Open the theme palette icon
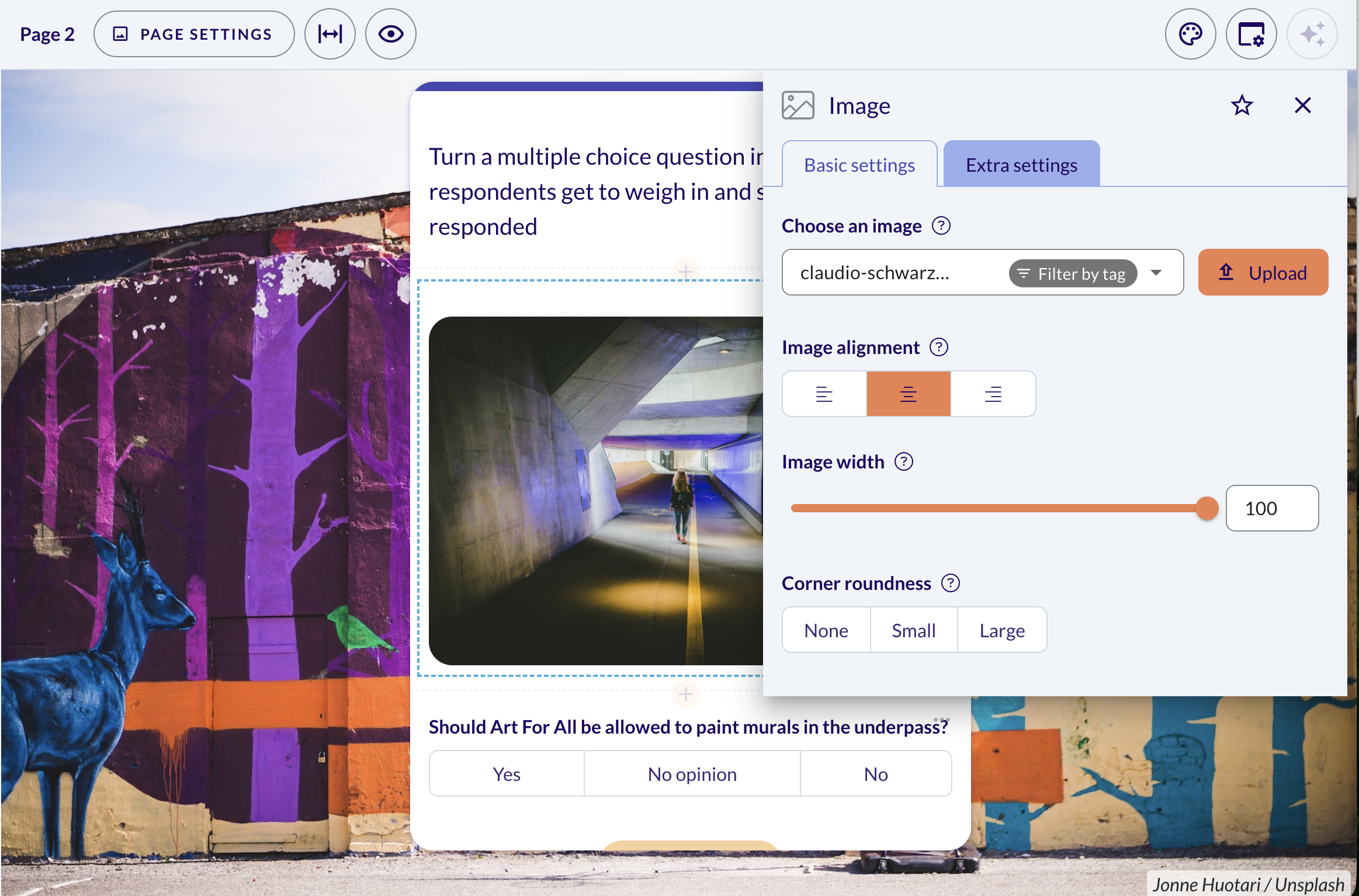 [1190, 34]
